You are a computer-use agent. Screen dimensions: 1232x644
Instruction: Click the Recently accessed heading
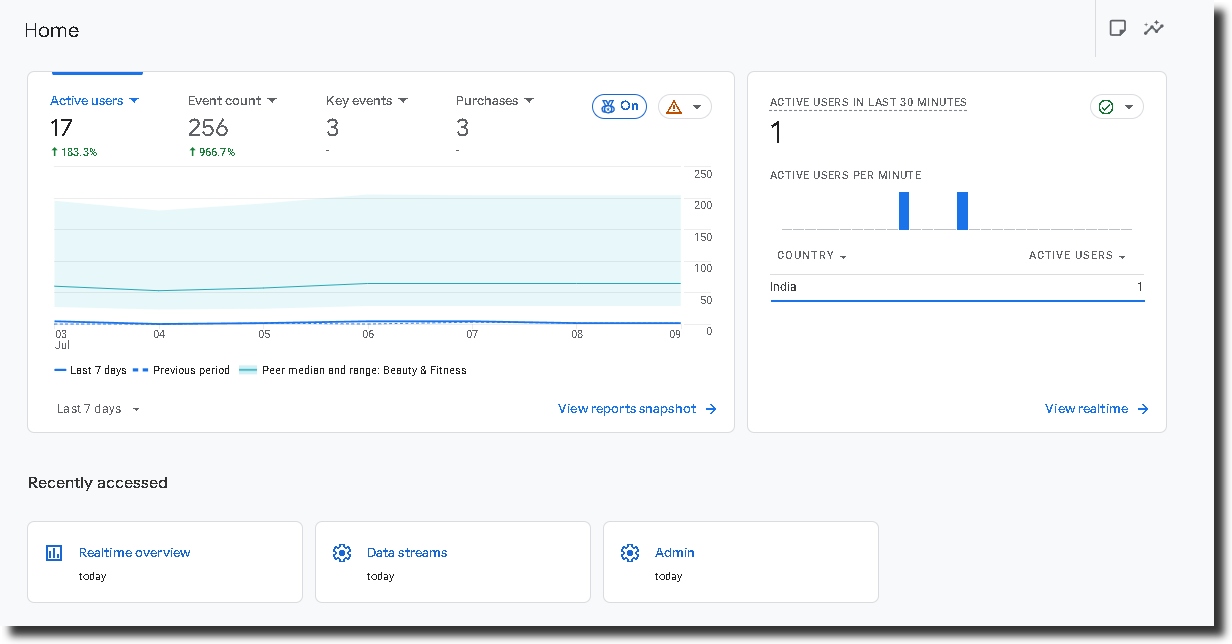click(x=98, y=483)
